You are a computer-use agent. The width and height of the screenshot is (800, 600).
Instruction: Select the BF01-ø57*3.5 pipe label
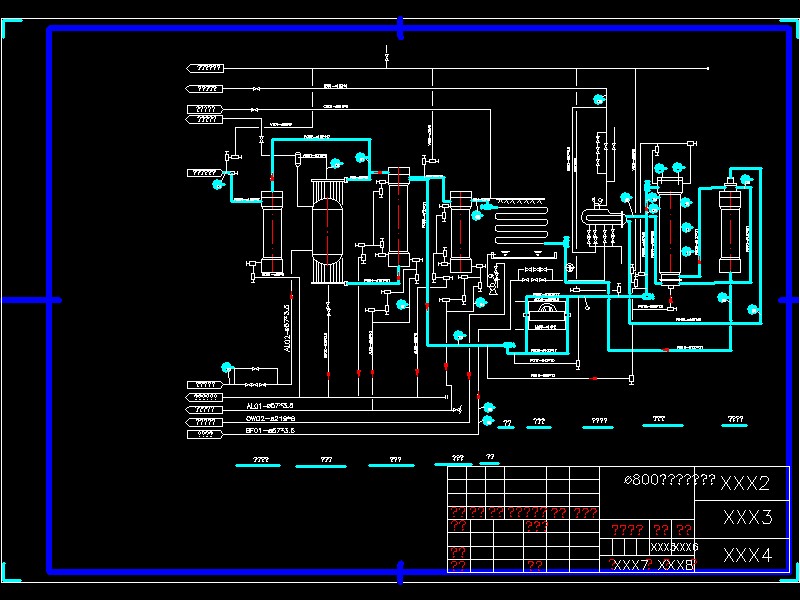click(270, 431)
